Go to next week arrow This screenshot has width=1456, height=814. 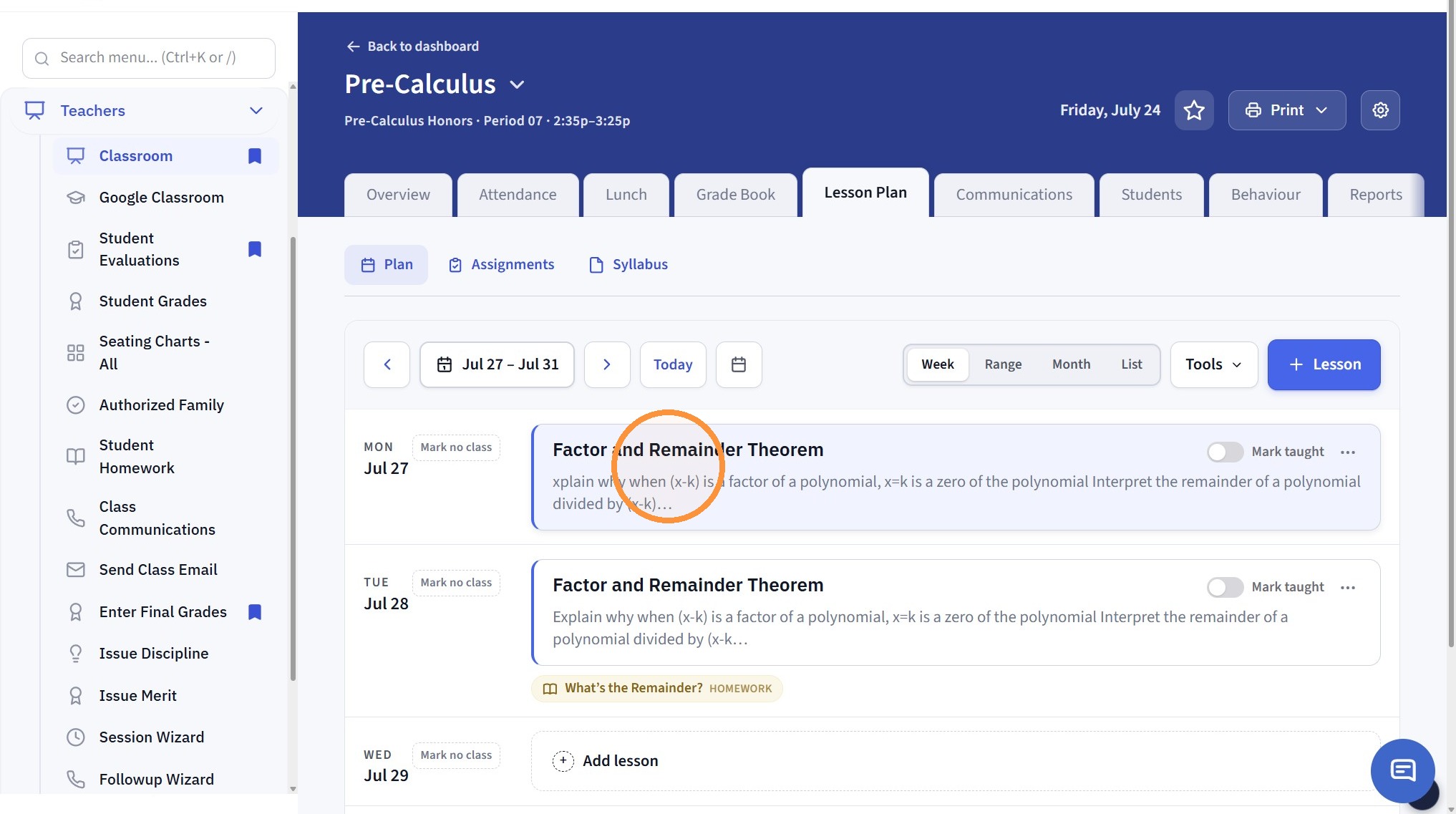coord(607,365)
